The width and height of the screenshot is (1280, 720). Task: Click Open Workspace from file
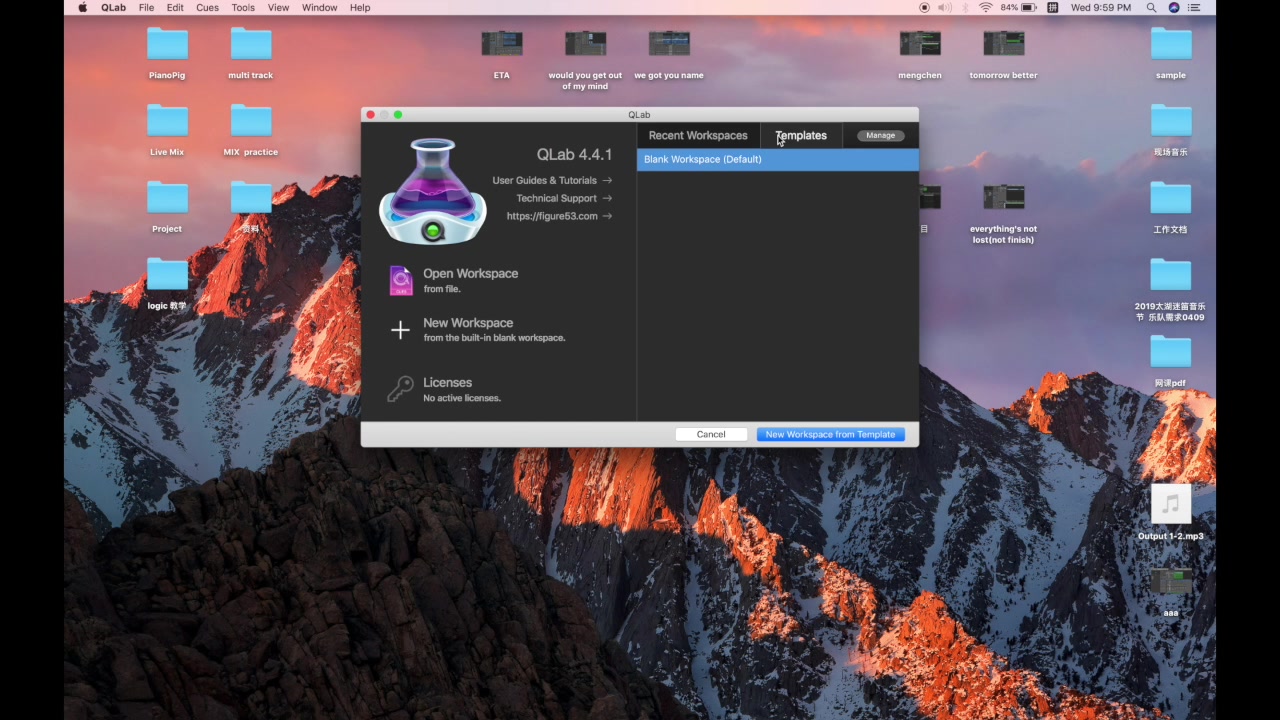[x=470, y=280]
